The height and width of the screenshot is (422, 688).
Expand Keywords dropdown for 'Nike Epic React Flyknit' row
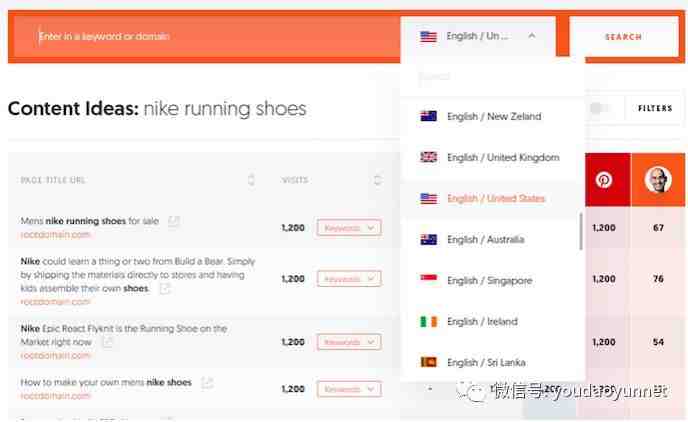point(349,342)
